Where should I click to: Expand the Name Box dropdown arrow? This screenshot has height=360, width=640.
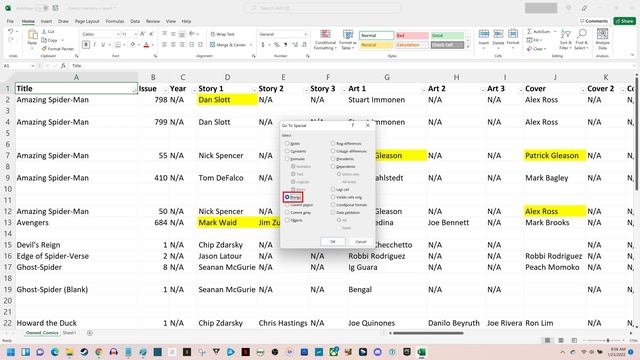point(33,66)
